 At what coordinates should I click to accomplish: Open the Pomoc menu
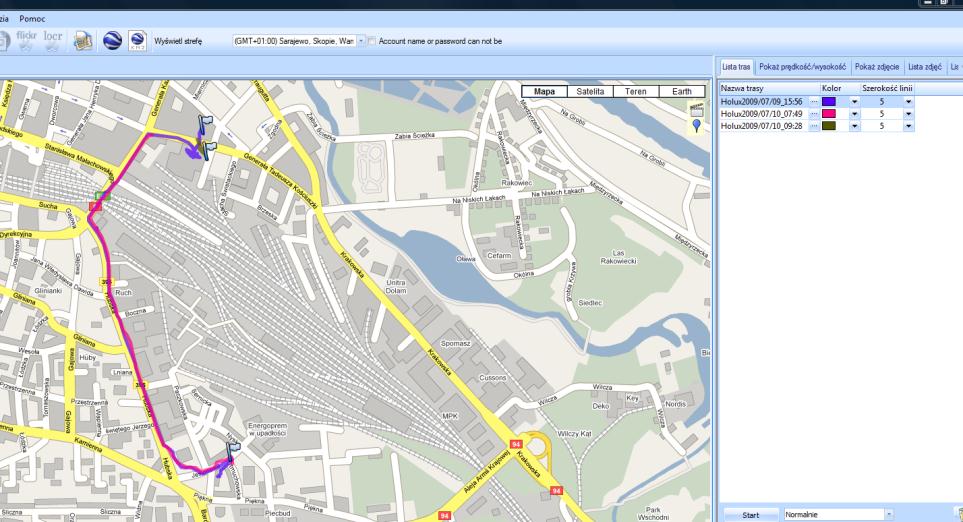pyautogui.click(x=32, y=18)
